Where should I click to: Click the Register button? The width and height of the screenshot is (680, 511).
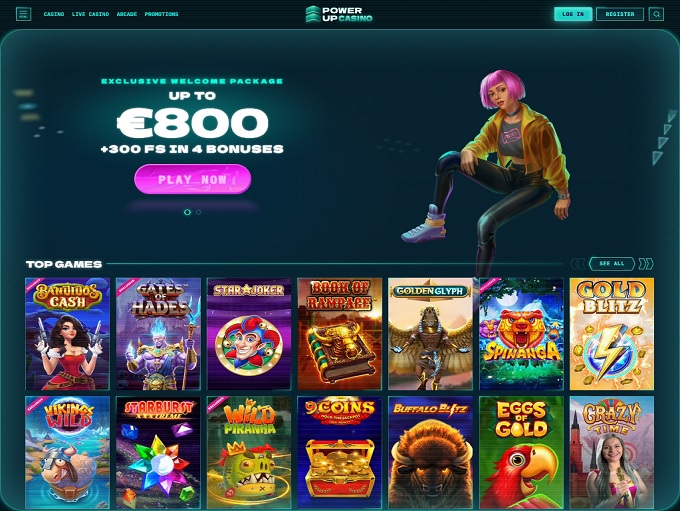(620, 14)
